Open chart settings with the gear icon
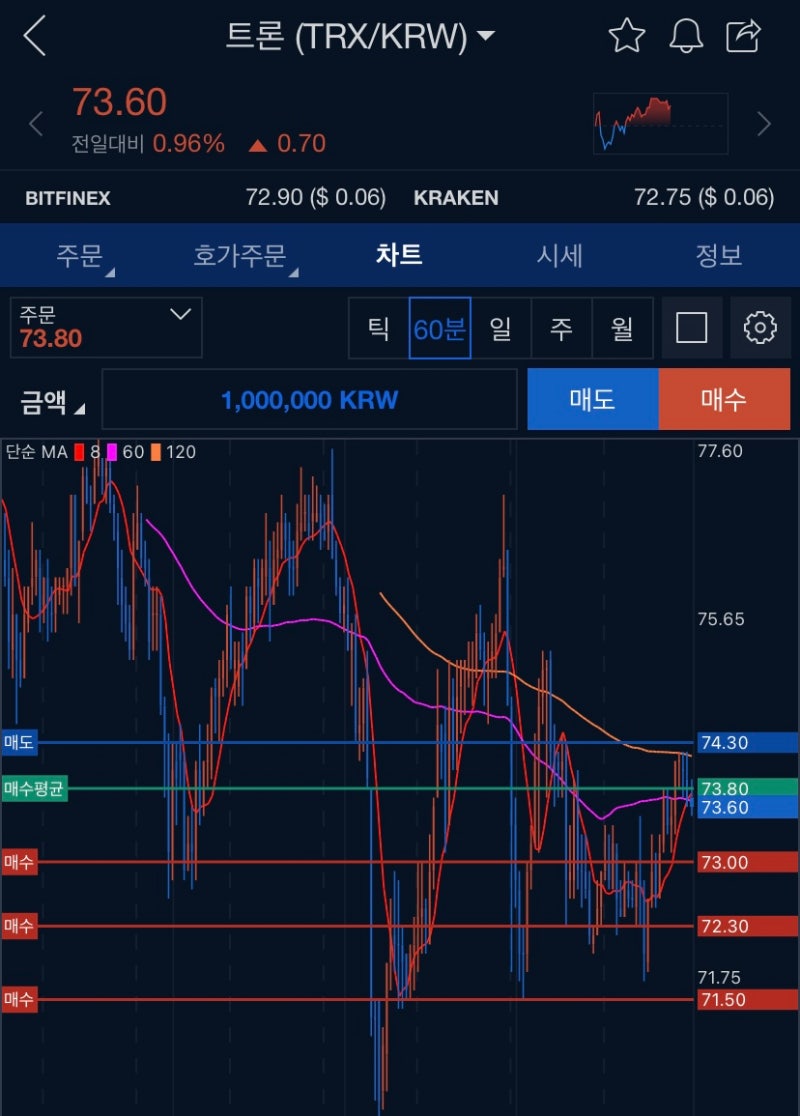This screenshot has height=1116, width=800. pos(761,327)
